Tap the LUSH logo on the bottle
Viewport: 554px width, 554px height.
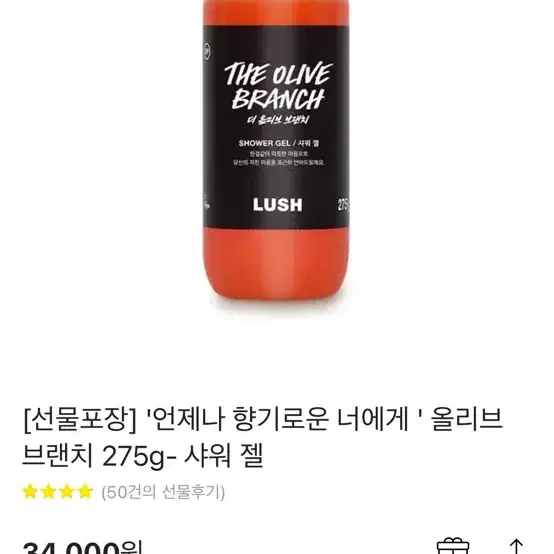pos(278,205)
